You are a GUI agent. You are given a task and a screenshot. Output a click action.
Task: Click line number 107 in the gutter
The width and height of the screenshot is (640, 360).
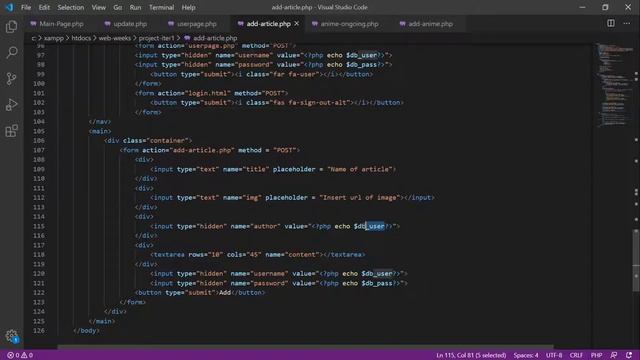[39, 150]
